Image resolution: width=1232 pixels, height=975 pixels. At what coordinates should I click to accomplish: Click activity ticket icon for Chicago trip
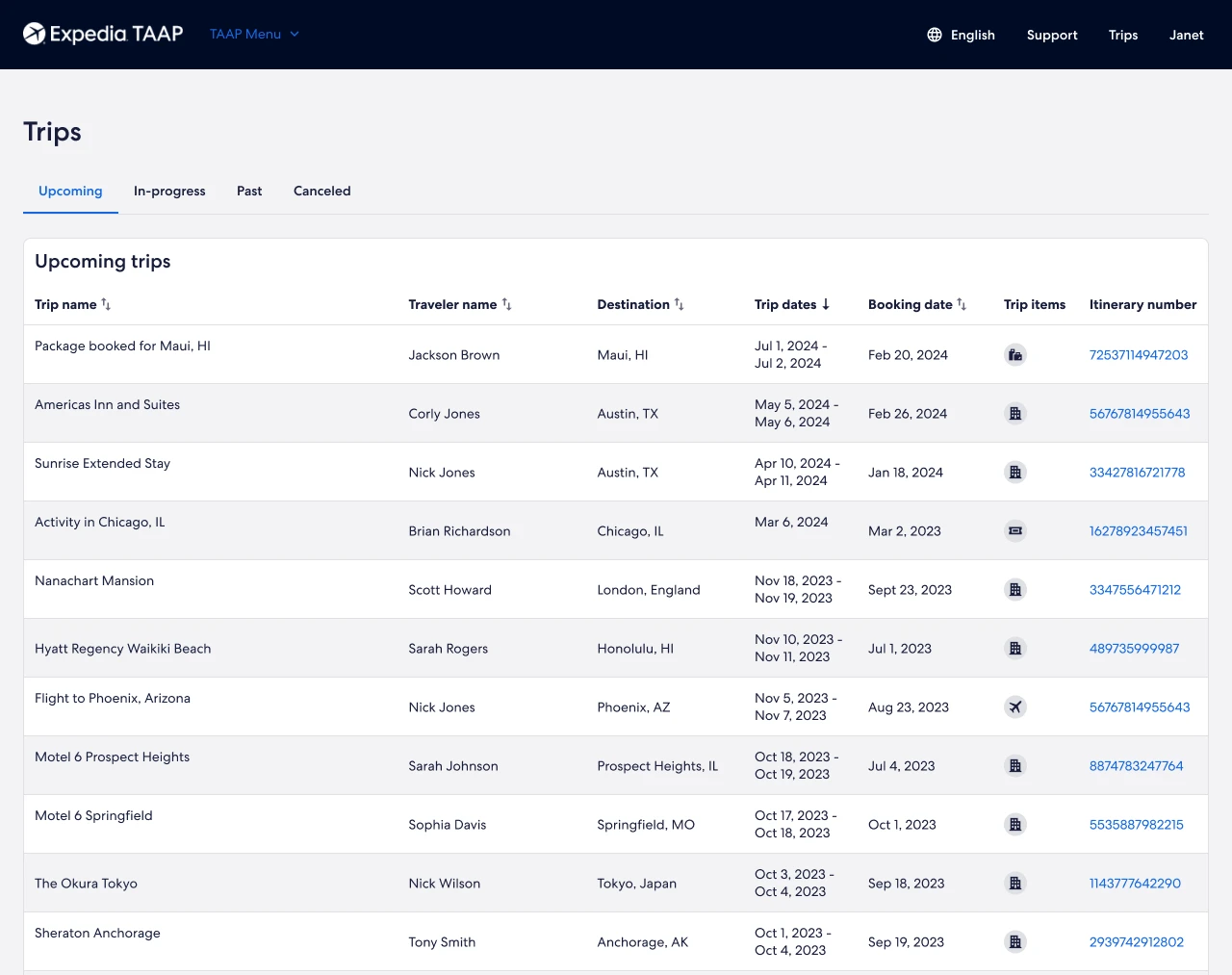point(1015,531)
